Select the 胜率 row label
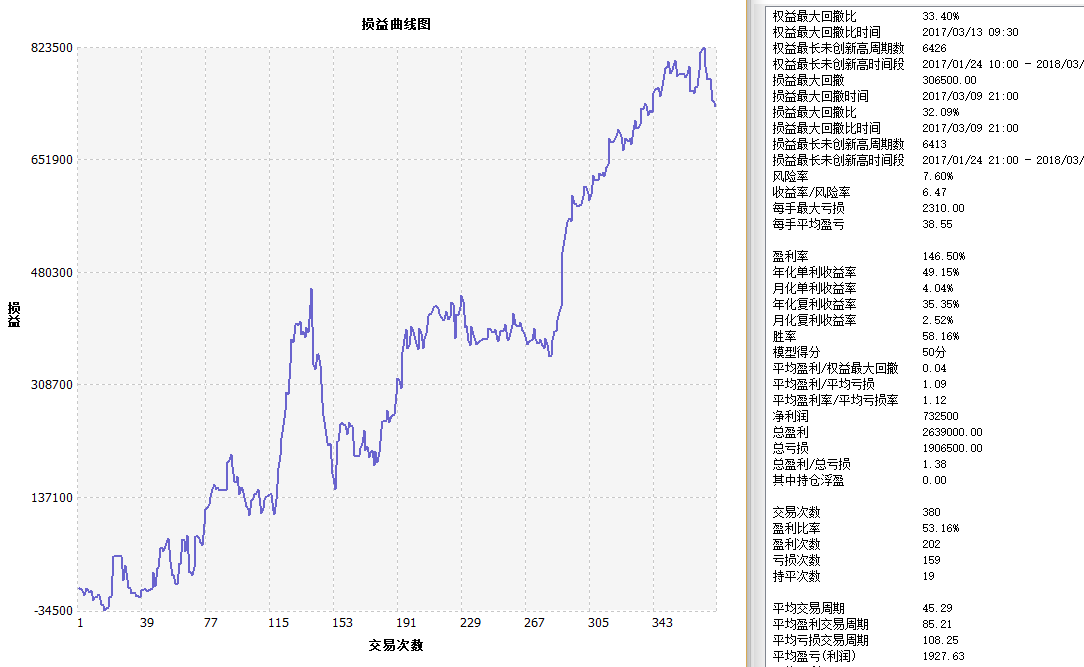The width and height of the screenshot is (1084, 667). click(x=785, y=336)
